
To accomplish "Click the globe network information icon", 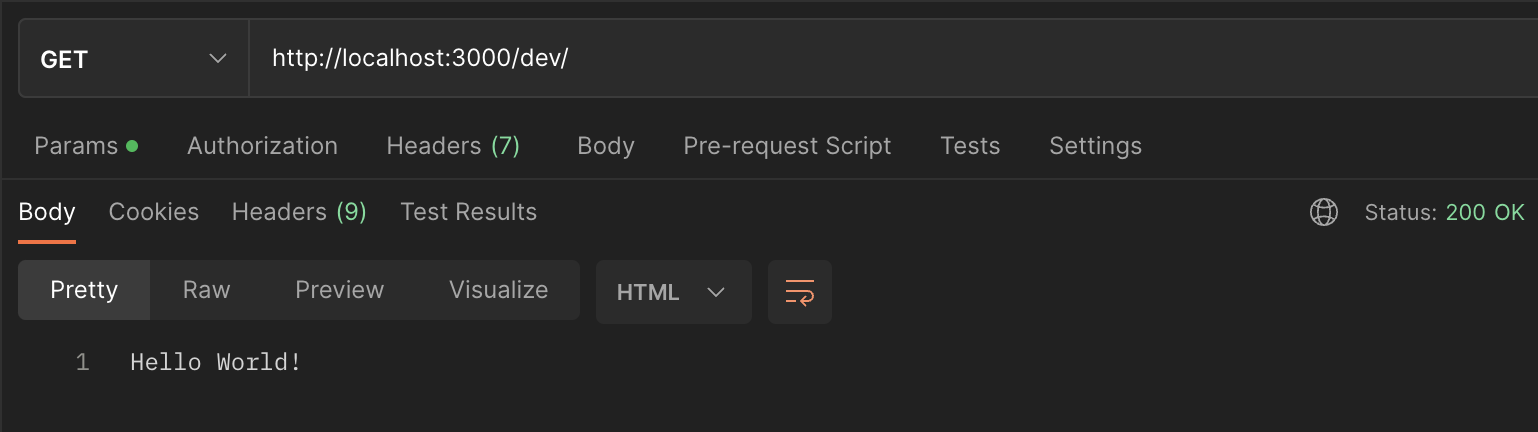I will [1324, 212].
